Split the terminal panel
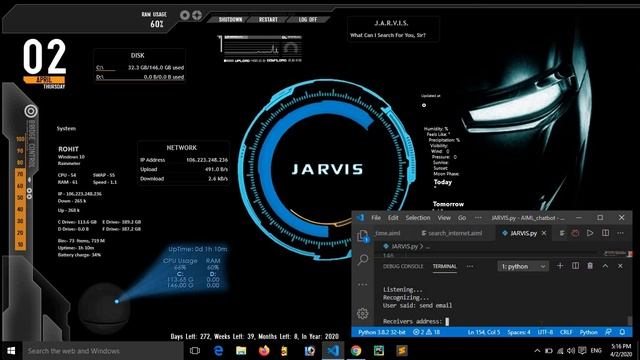The image size is (640, 360). 575,266
